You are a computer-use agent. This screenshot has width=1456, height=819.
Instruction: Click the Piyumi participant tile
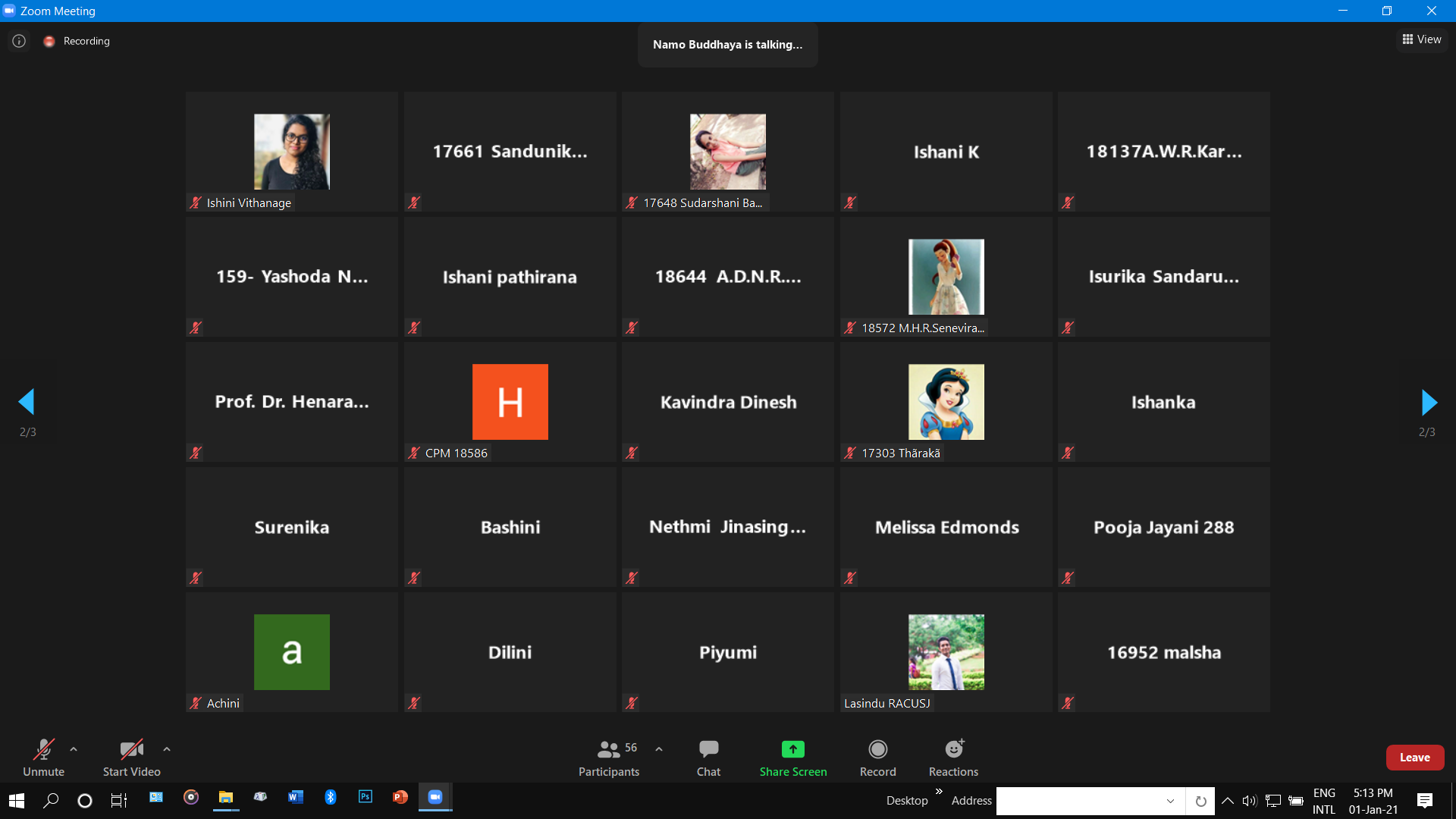(728, 652)
